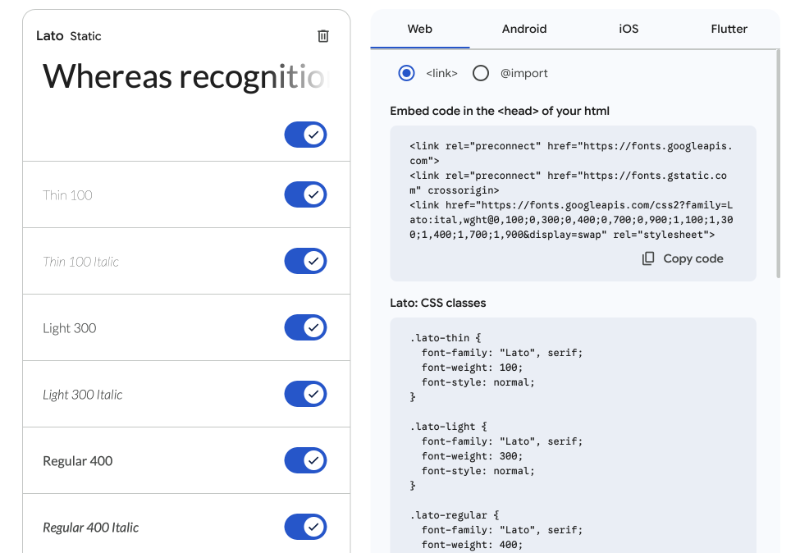Image resolution: width=800 pixels, height=553 pixels.
Task: Click the '.lato-regular {' code line
Action: [455, 515]
